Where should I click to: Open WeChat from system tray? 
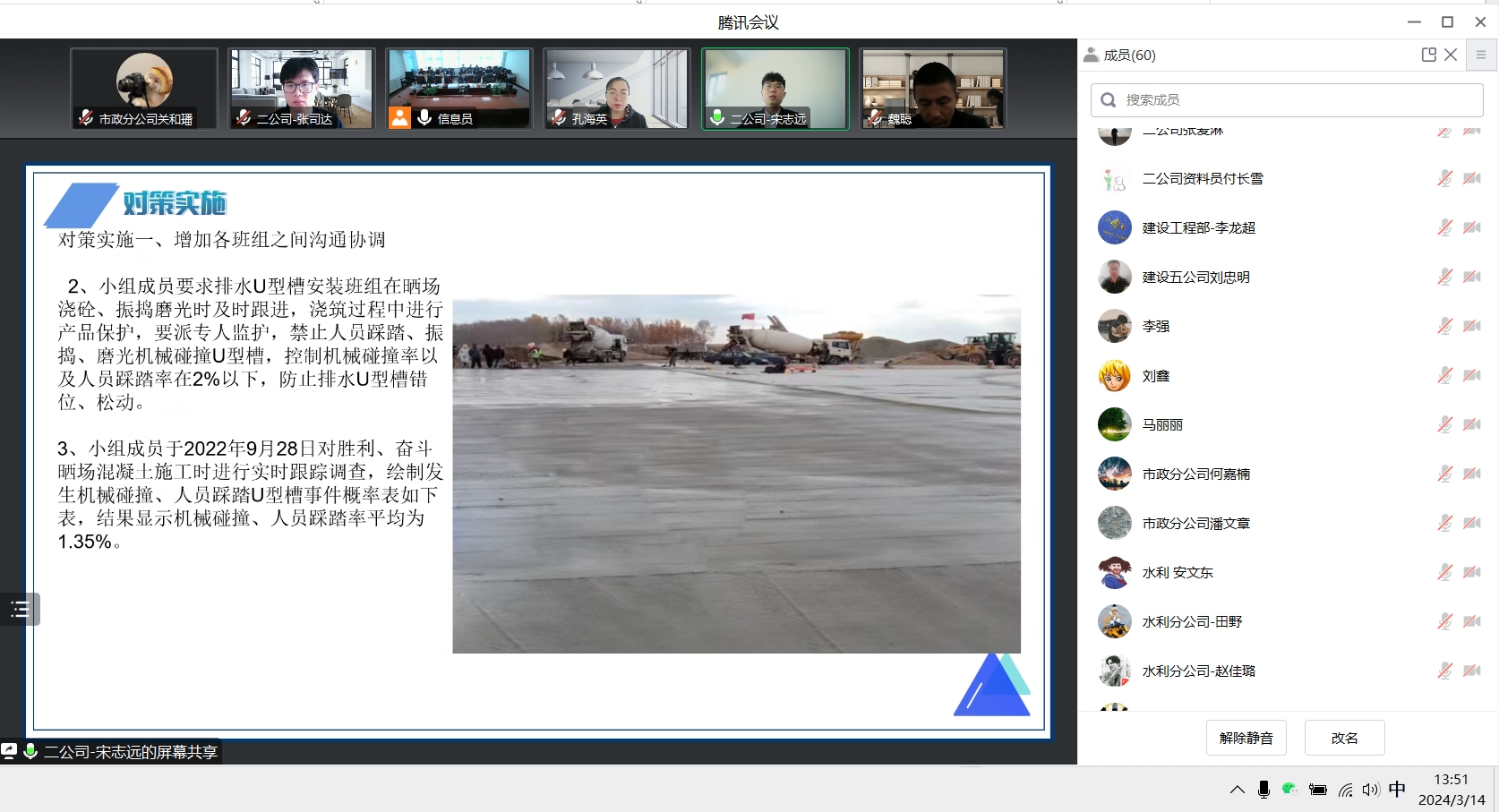pyautogui.click(x=1289, y=789)
